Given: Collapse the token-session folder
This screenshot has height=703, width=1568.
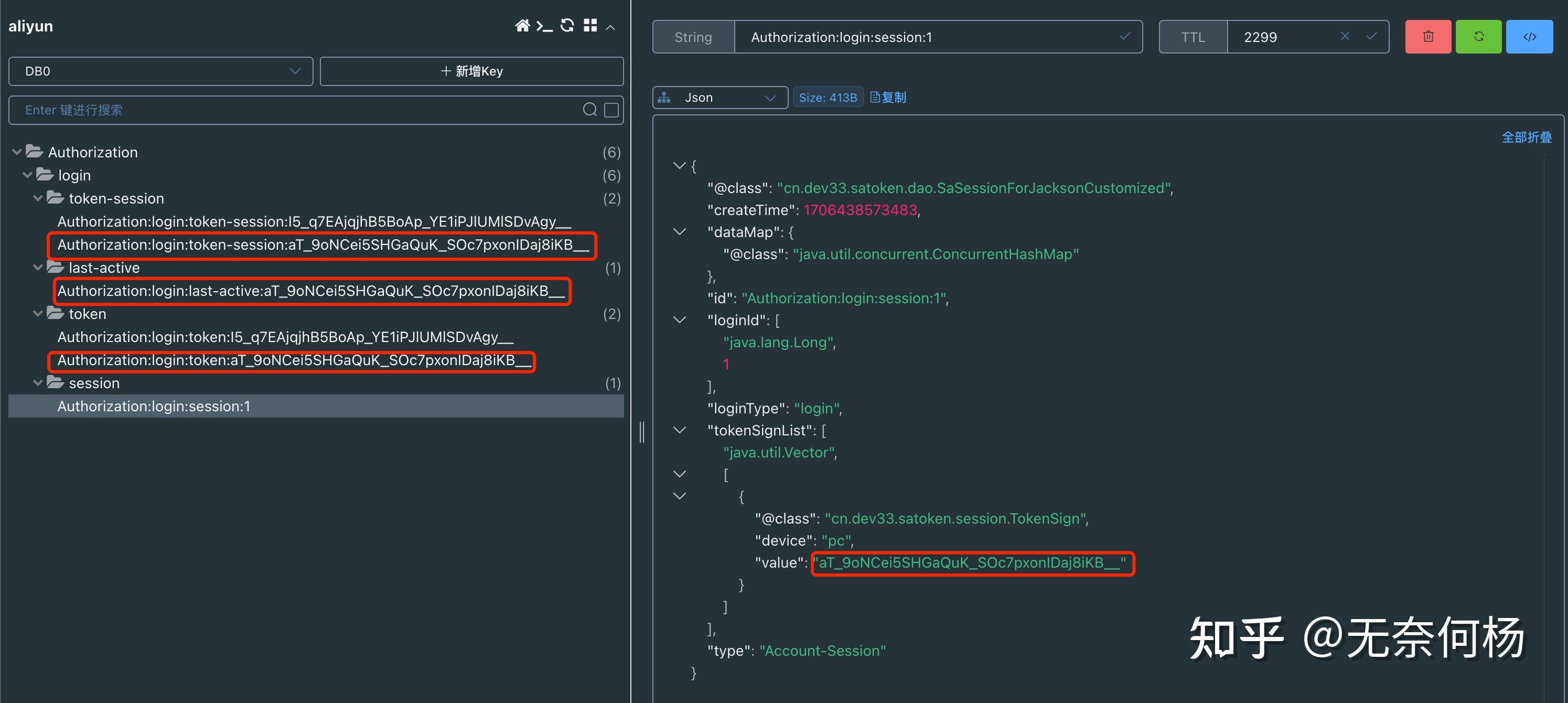Looking at the screenshot, I should [x=38, y=198].
